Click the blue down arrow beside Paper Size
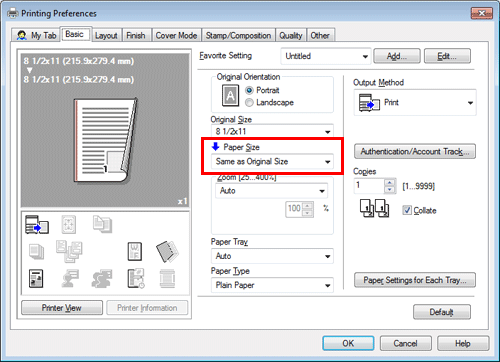 coord(216,146)
